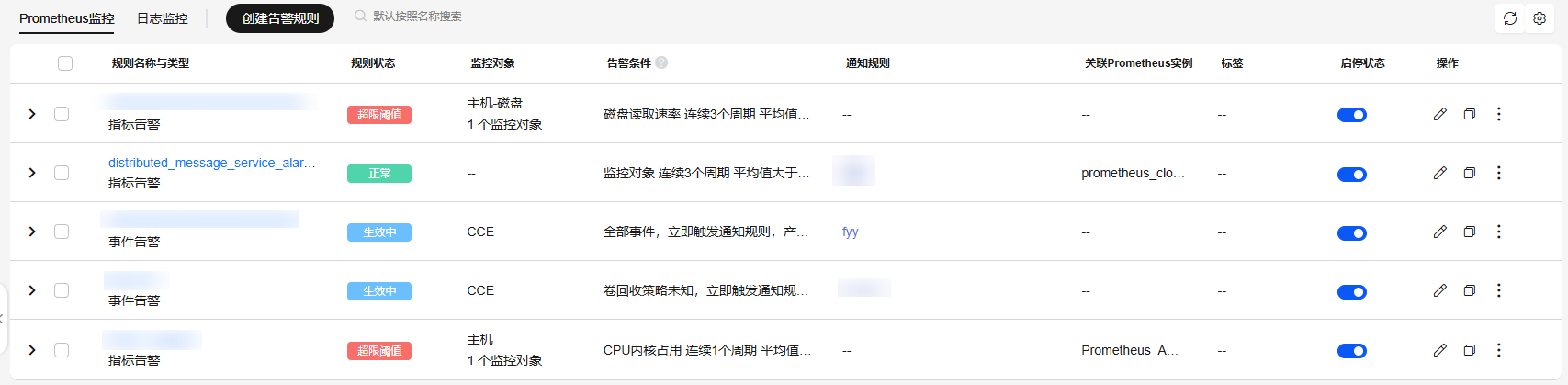
Task: Tick the select-all checkbox in the table header
Action: [65, 63]
